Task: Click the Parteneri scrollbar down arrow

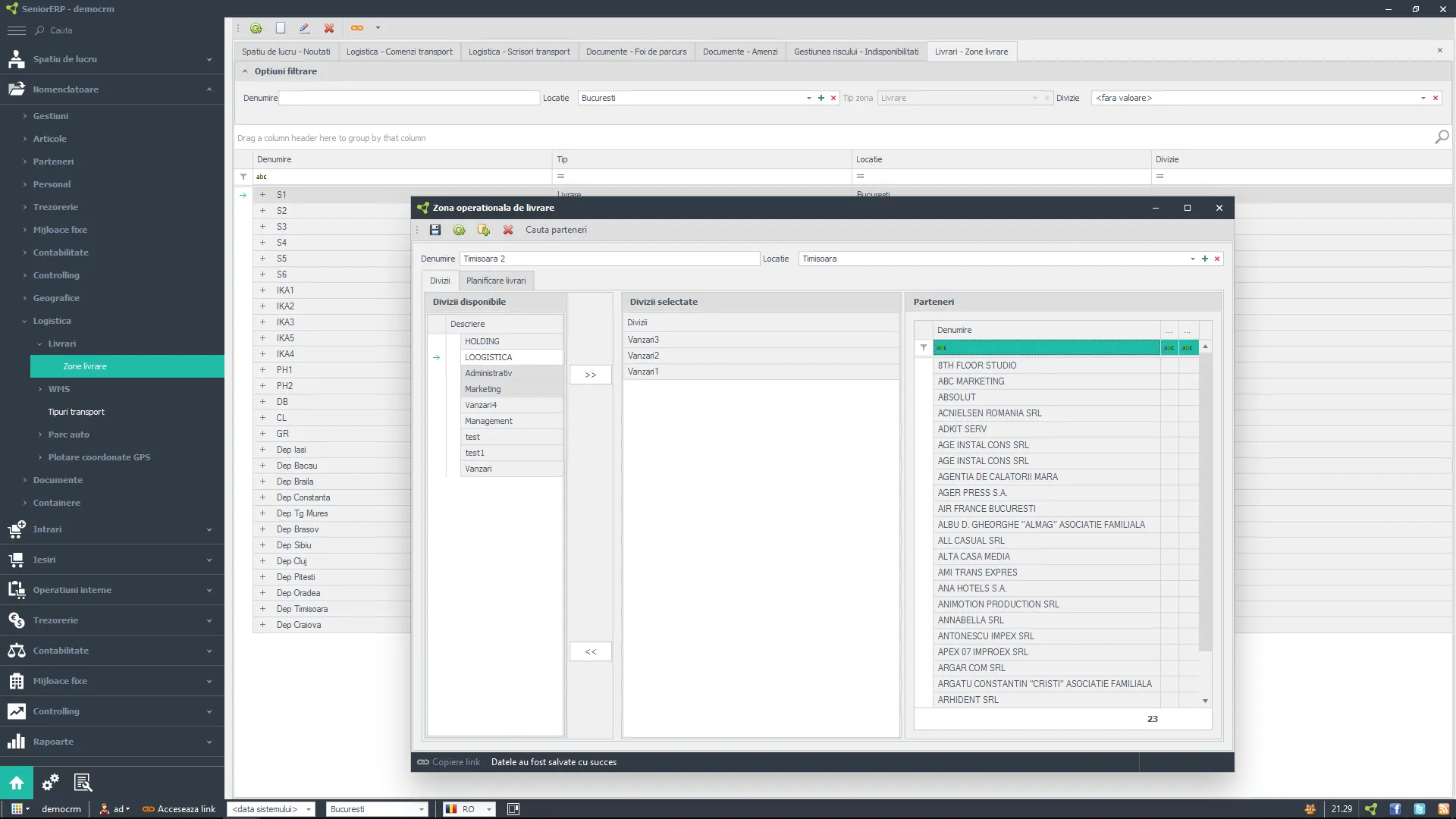Action: tap(1205, 701)
